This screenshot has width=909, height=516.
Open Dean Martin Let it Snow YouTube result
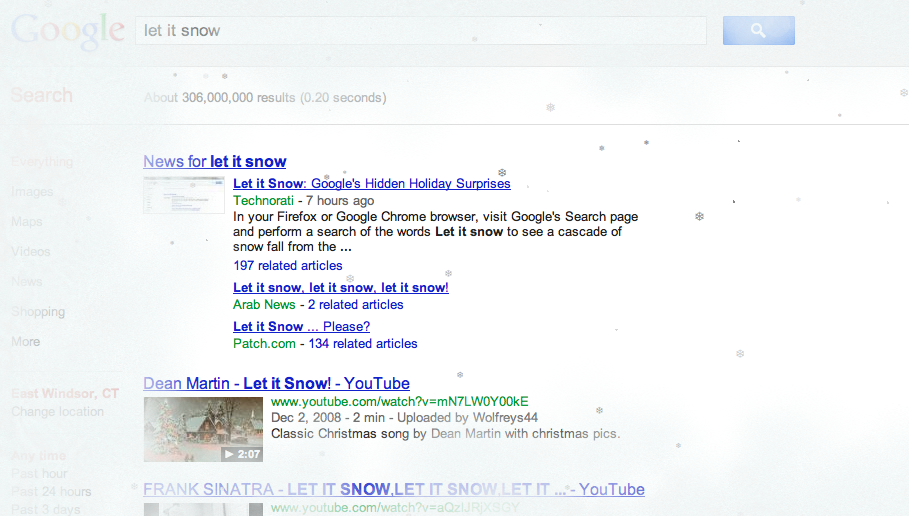click(x=276, y=384)
